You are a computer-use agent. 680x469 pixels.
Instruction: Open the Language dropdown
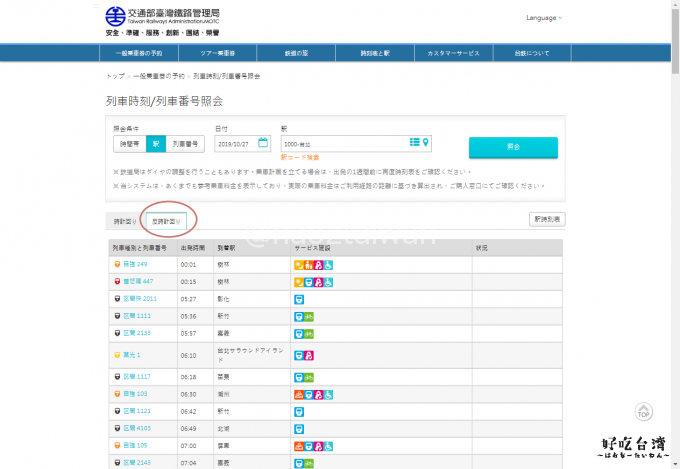[x=543, y=18]
